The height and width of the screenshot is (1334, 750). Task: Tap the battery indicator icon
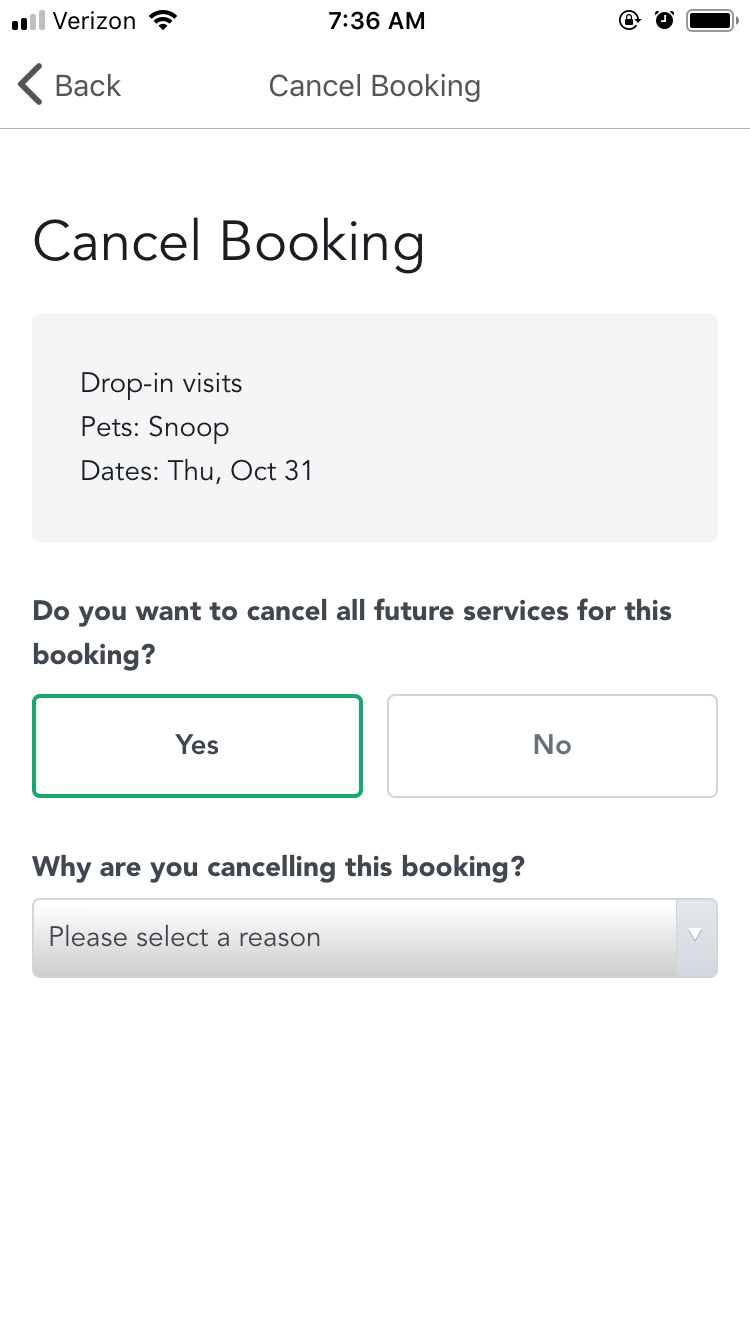tap(712, 18)
